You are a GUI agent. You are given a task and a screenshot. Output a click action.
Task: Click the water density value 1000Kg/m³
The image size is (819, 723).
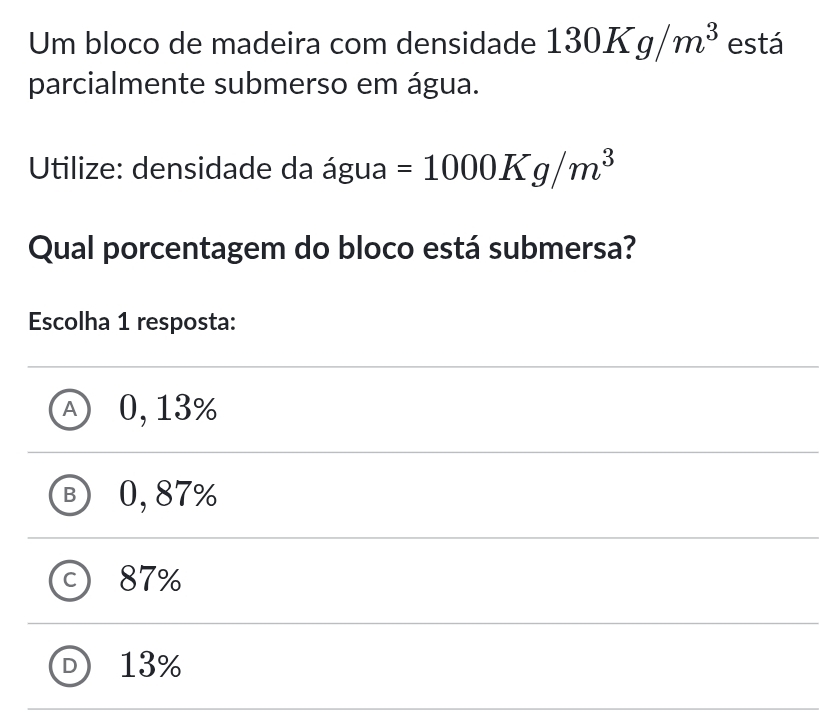tap(516, 166)
